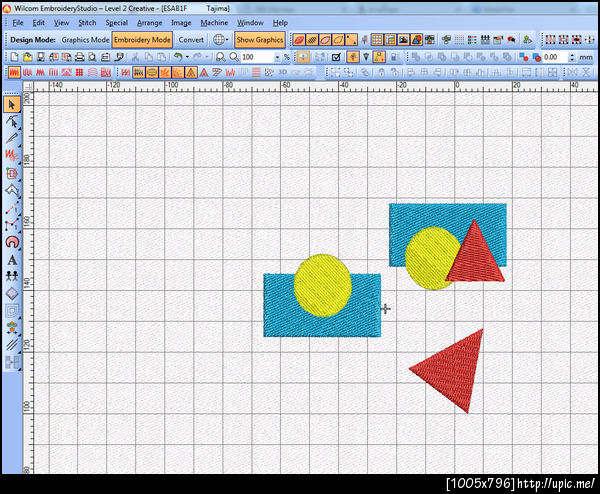Choose the Reshape Object tool
The height and width of the screenshot is (494, 600).
point(12,122)
